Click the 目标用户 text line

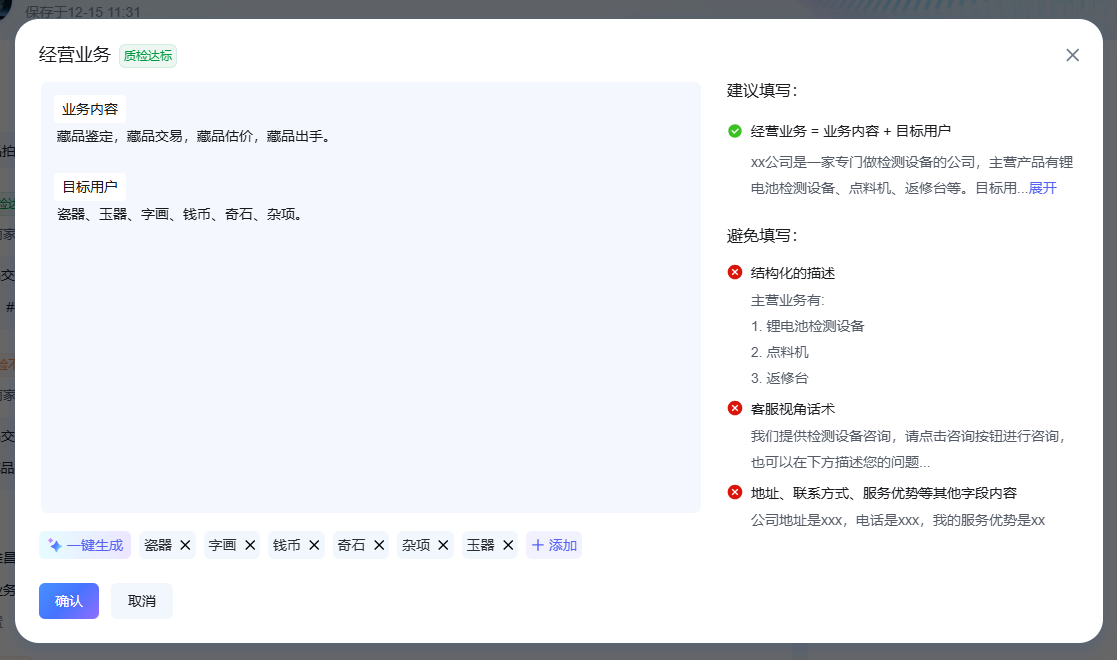pyautogui.click(x=180, y=214)
